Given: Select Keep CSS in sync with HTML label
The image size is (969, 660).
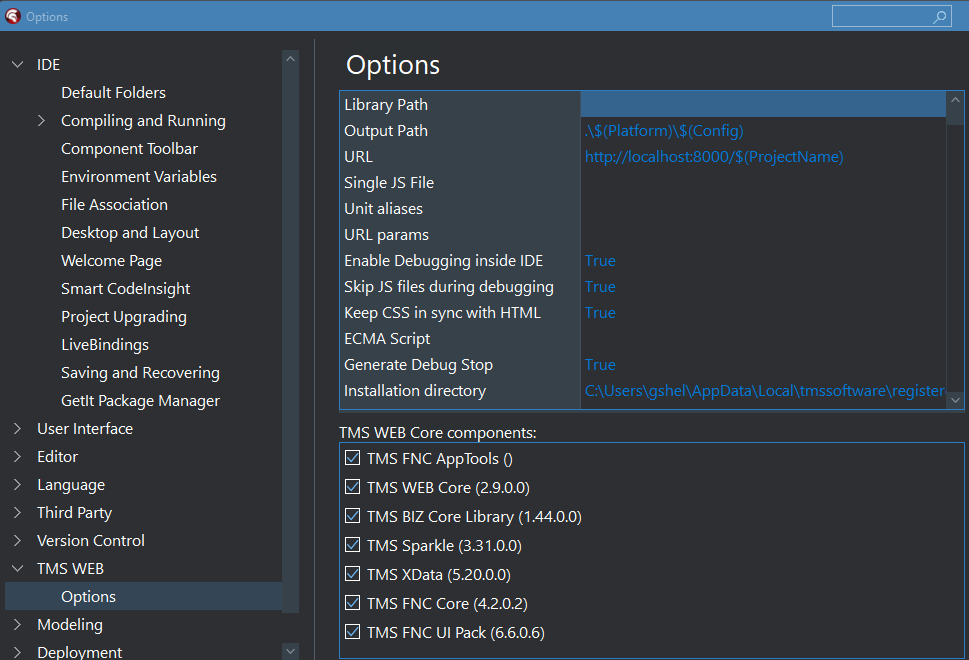Looking at the screenshot, I should pos(442,313).
